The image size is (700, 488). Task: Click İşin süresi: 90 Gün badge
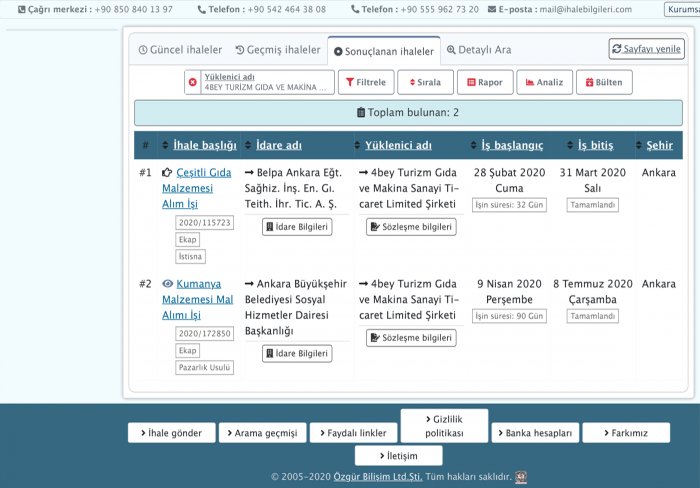click(x=509, y=316)
